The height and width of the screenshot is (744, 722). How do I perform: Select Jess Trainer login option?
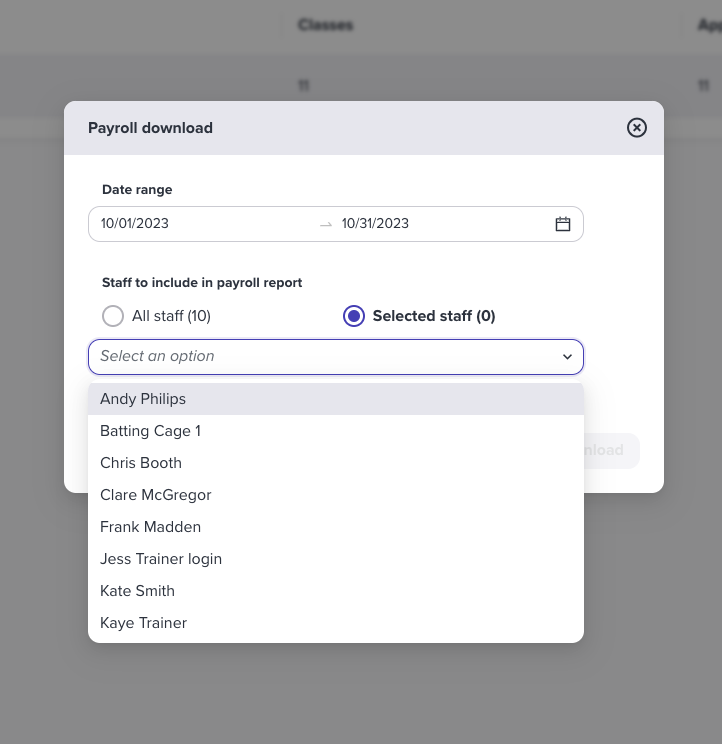tap(336, 559)
